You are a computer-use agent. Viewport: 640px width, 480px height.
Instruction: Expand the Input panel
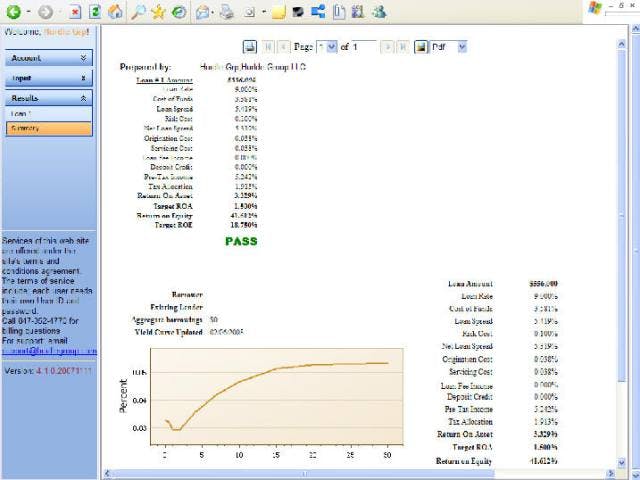pos(83,78)
